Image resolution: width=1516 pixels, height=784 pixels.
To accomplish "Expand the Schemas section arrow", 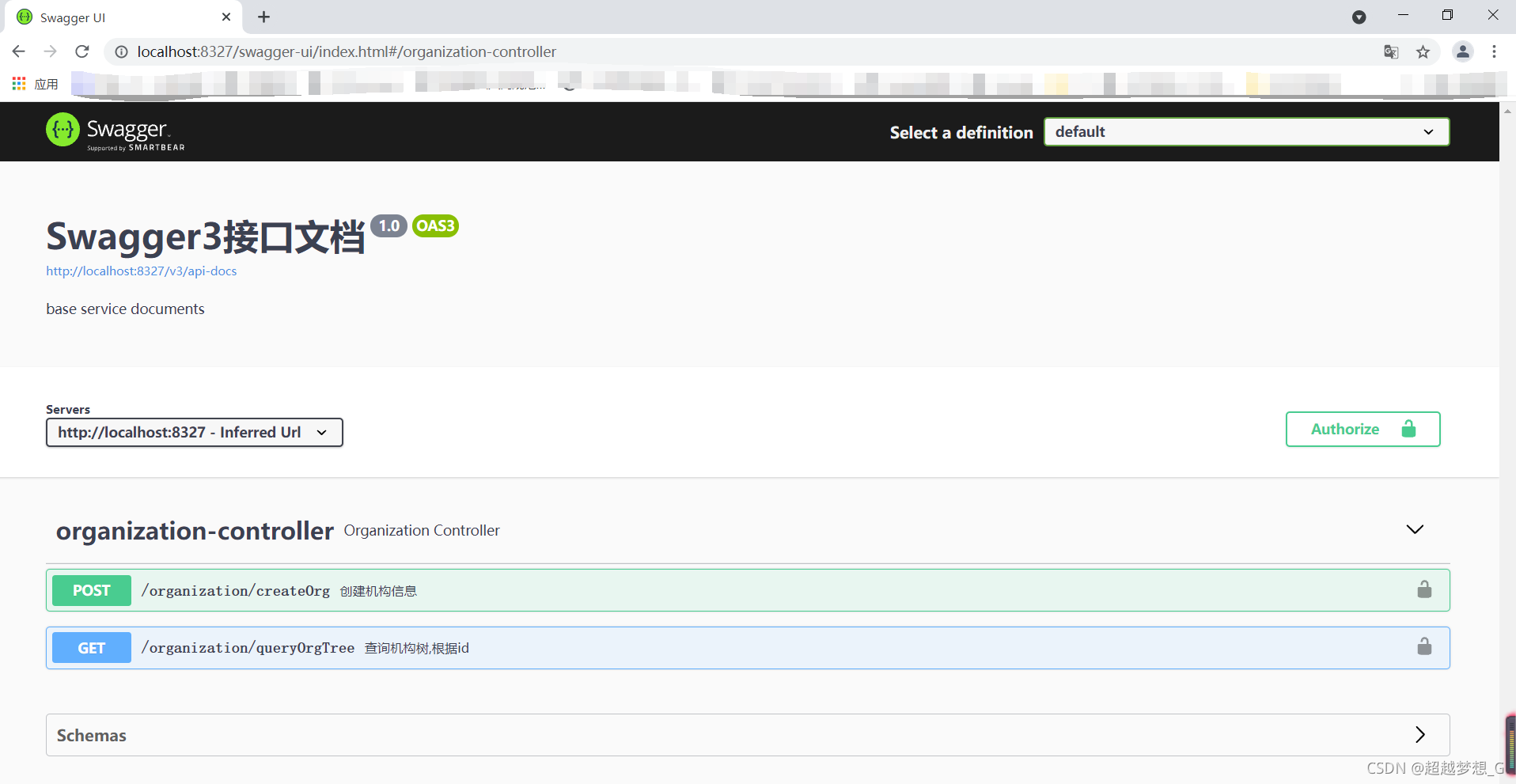I will 1420,735.
